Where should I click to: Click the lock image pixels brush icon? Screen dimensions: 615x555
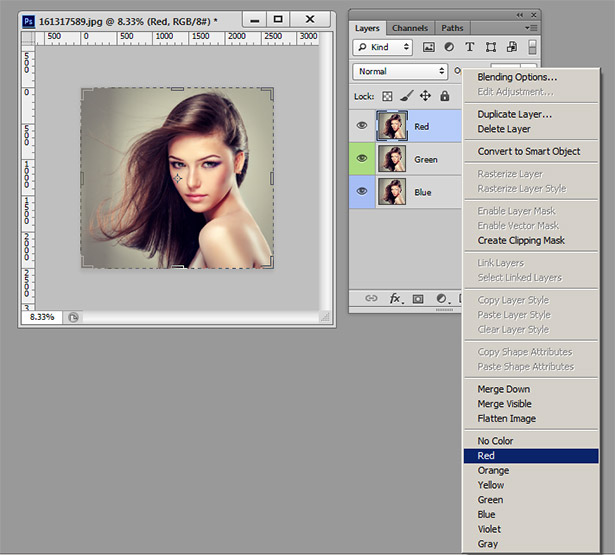(x=406, y=96)
